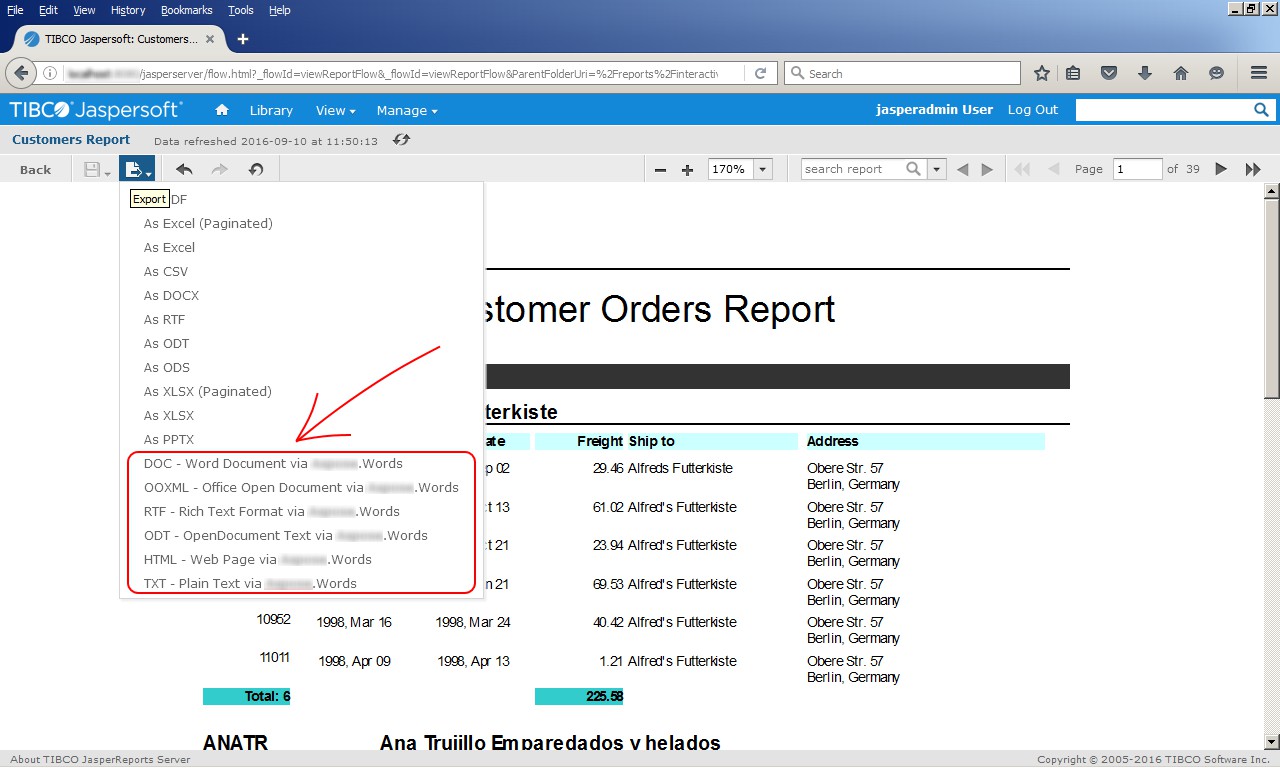Open the chat smiley icon in toolbar

(x=1216, y=73)
